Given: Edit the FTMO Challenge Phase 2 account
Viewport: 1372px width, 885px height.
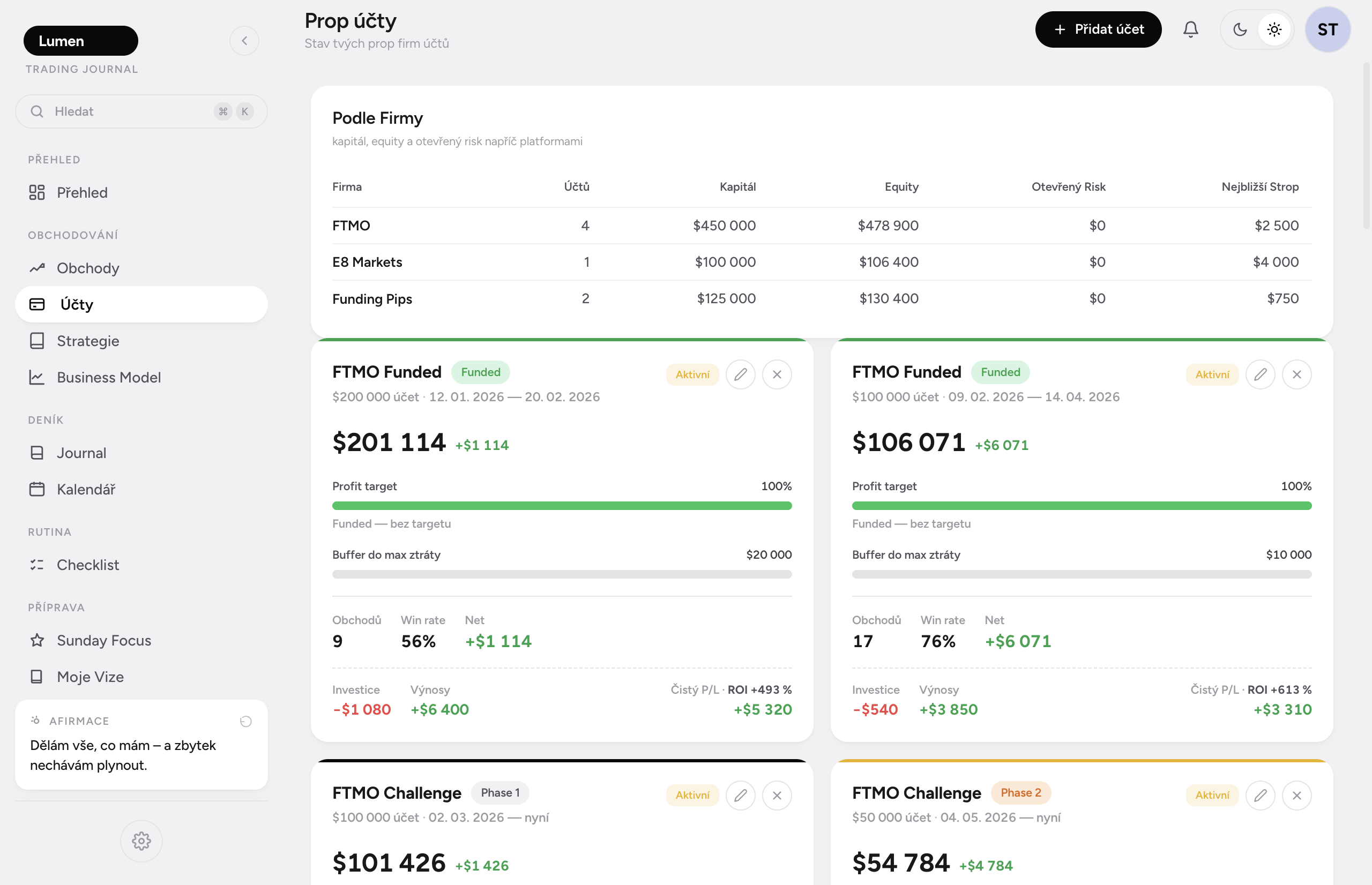Looking at the screenshot, I should [x=1260, y=796].
